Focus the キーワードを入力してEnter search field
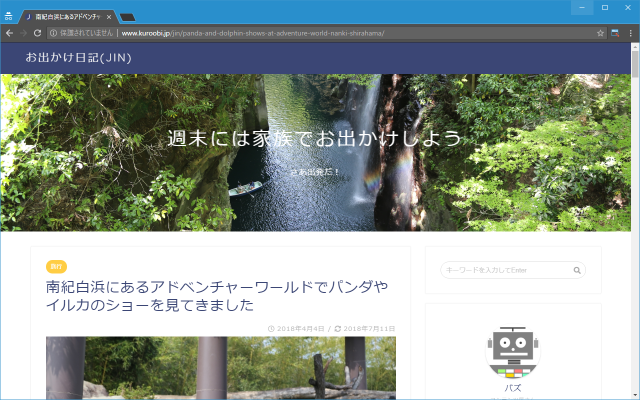Image resolution: width=640 pixels, height=400 pixels. 513,270
